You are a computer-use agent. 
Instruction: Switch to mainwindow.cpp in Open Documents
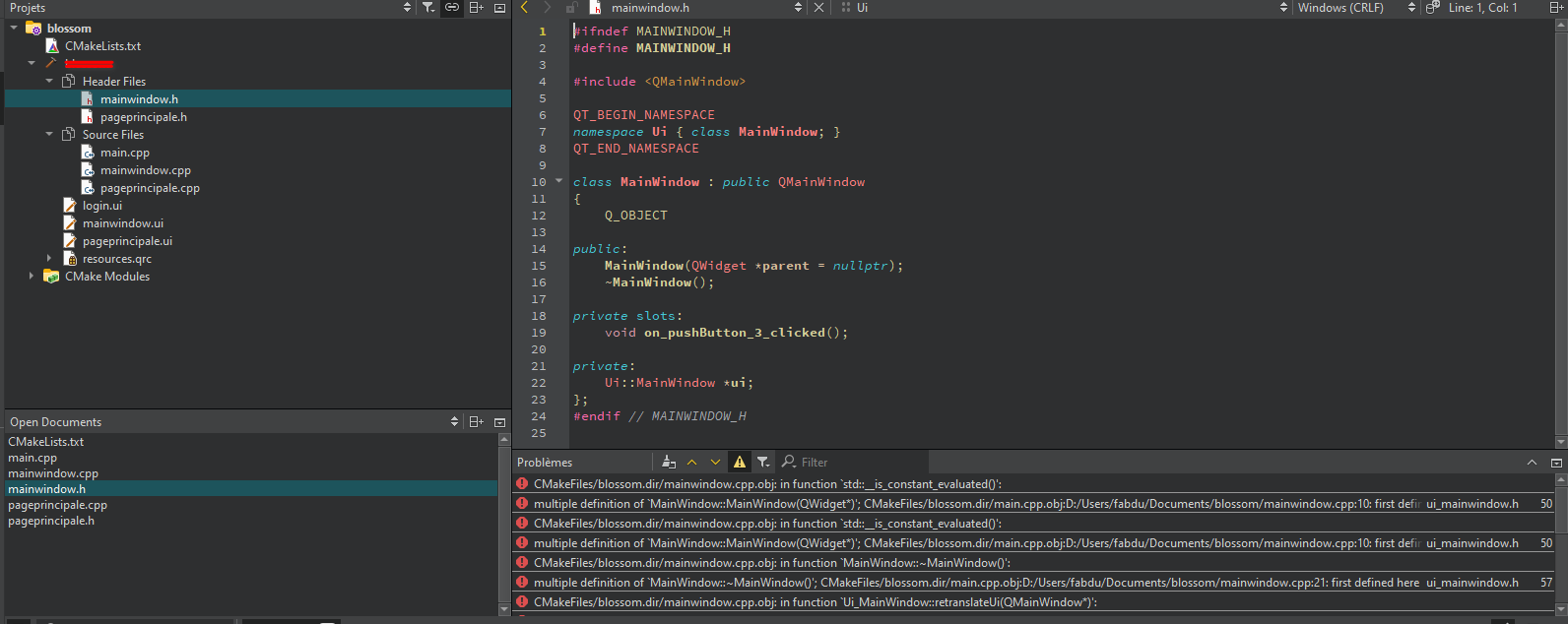(x=53, y=473)
